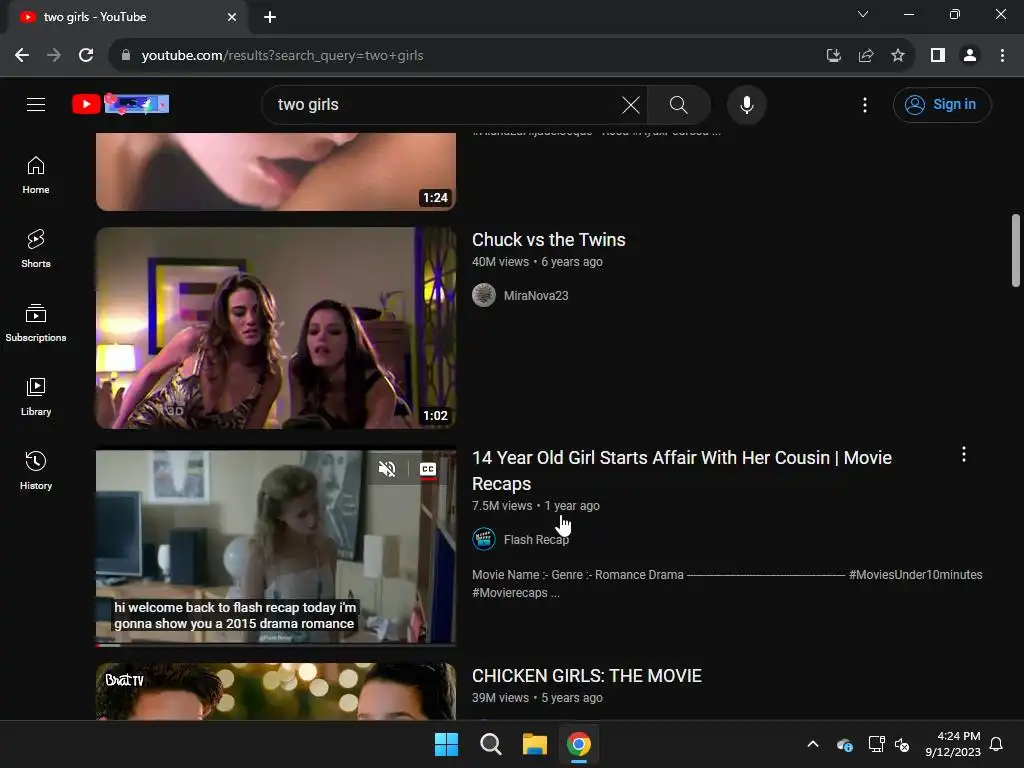Click the Brat TV Chicken Girls thumbnail
1024x768 pixels.
point(276,692)
